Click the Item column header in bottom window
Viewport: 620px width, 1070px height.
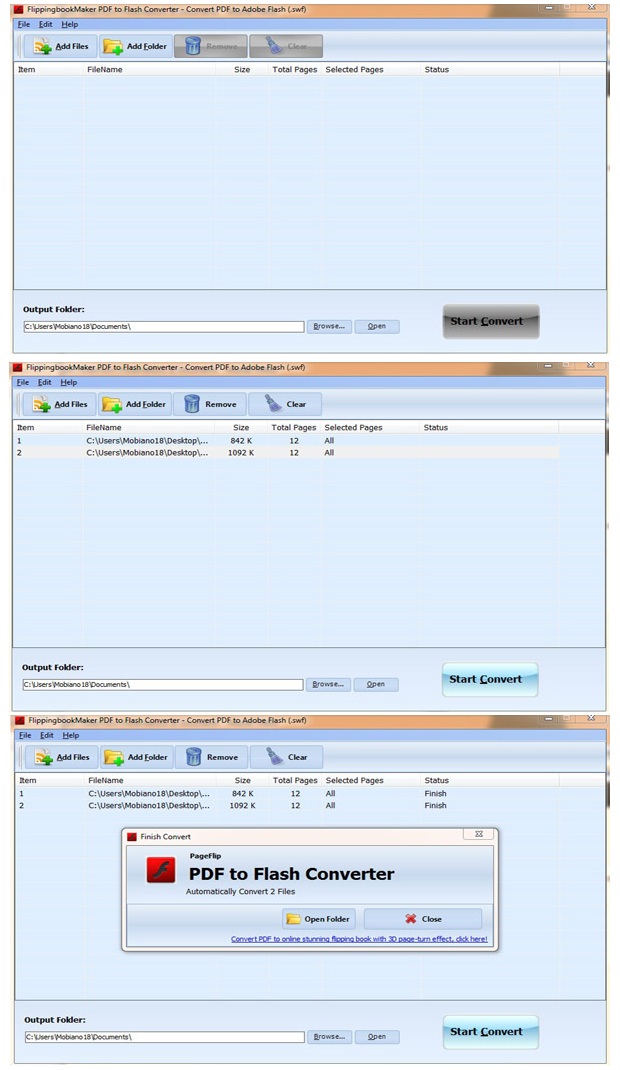pos(28,781)
